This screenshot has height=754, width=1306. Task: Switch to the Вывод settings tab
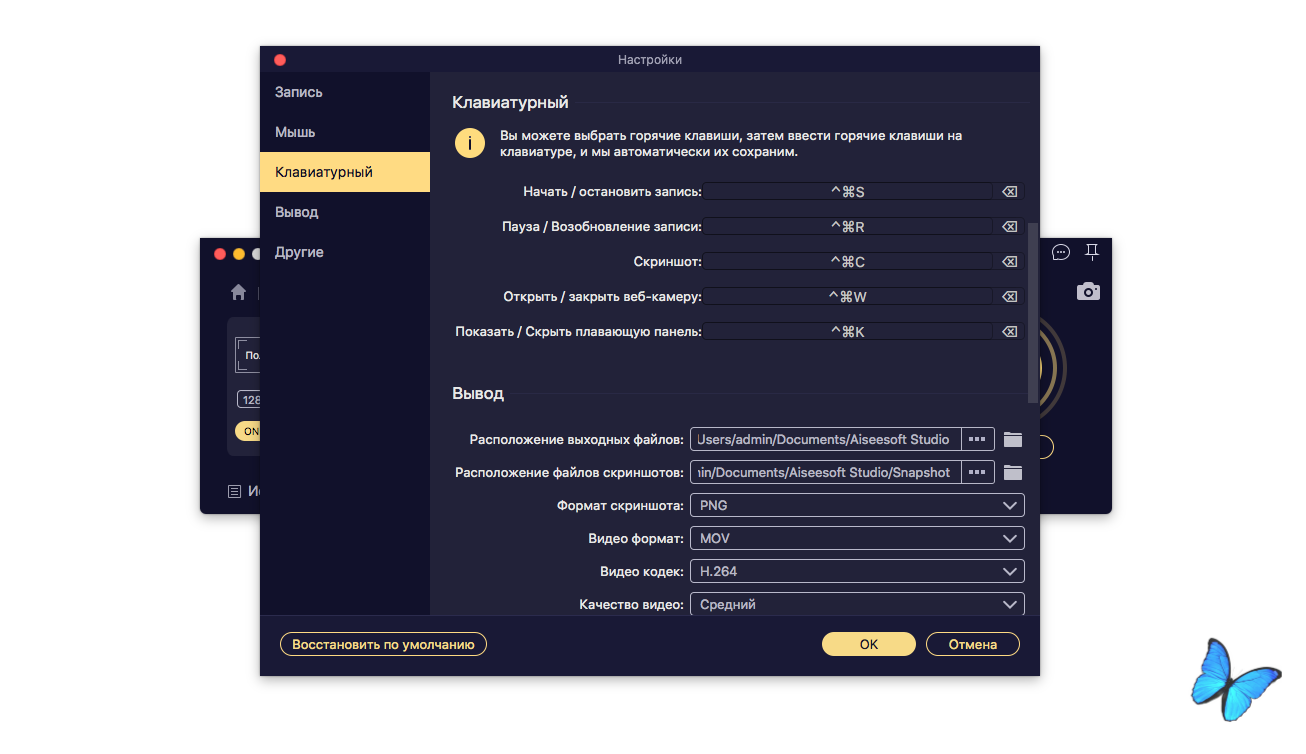pyautogui.click(x=345, y=212)
